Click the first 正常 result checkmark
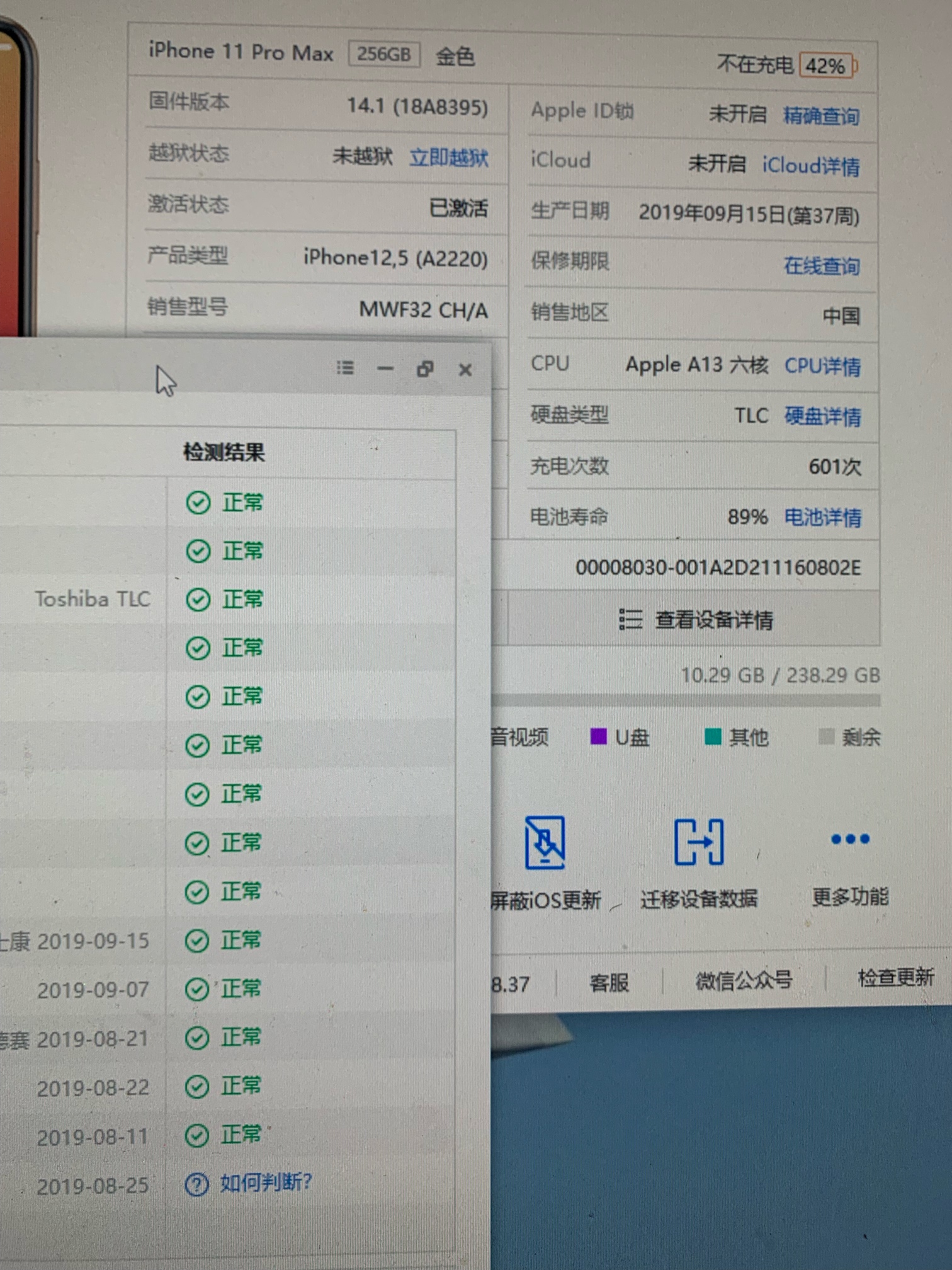The height and width of the screenshot is (1270, 952). coord(198,503)
